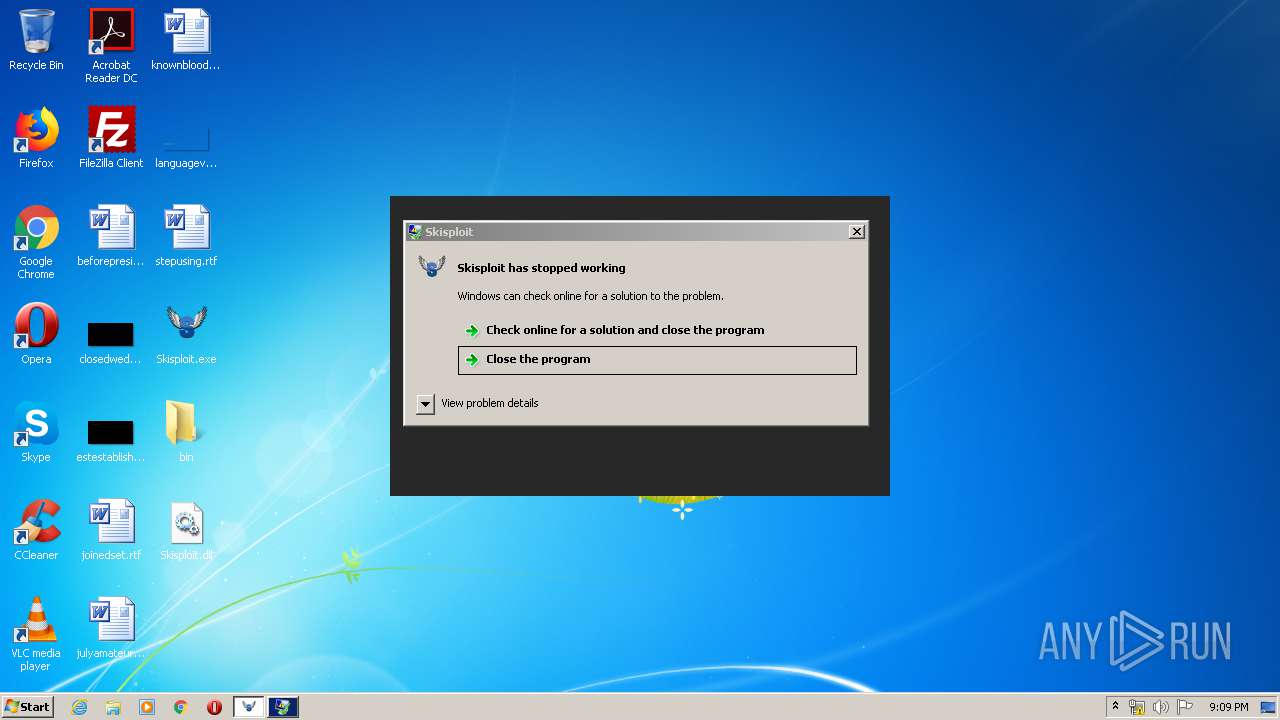Select the knownblood Word document icon
The image size is (1280, 720).
click(186, 40)
